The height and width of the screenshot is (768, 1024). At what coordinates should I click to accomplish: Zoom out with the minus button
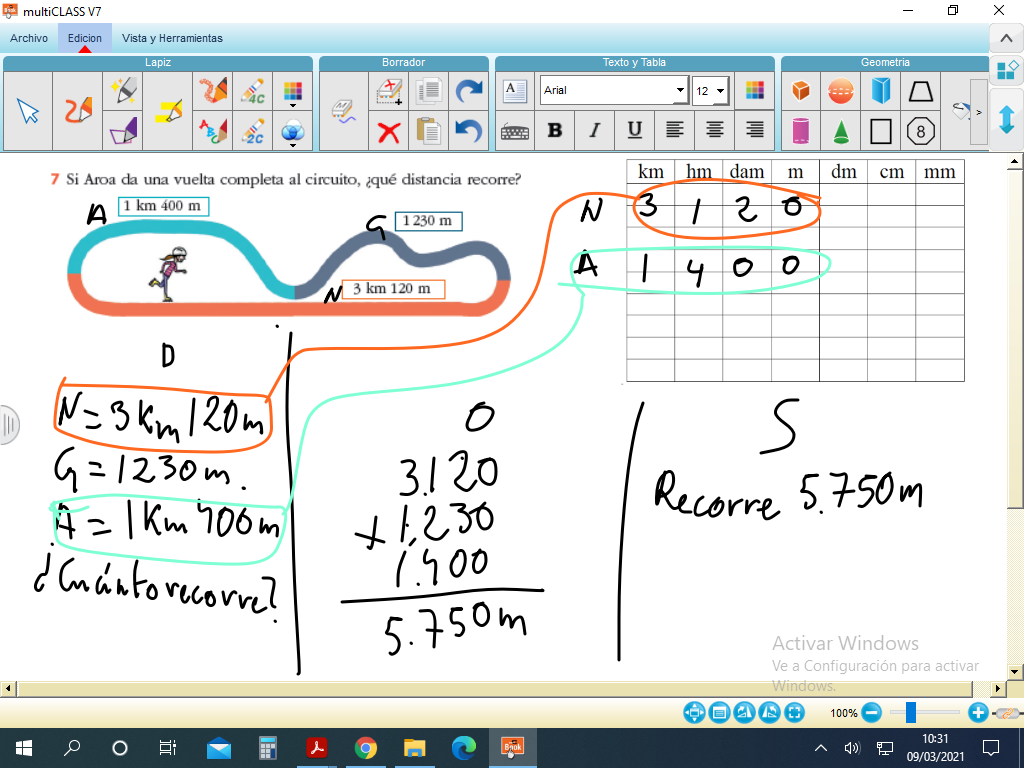click(871, 712)
